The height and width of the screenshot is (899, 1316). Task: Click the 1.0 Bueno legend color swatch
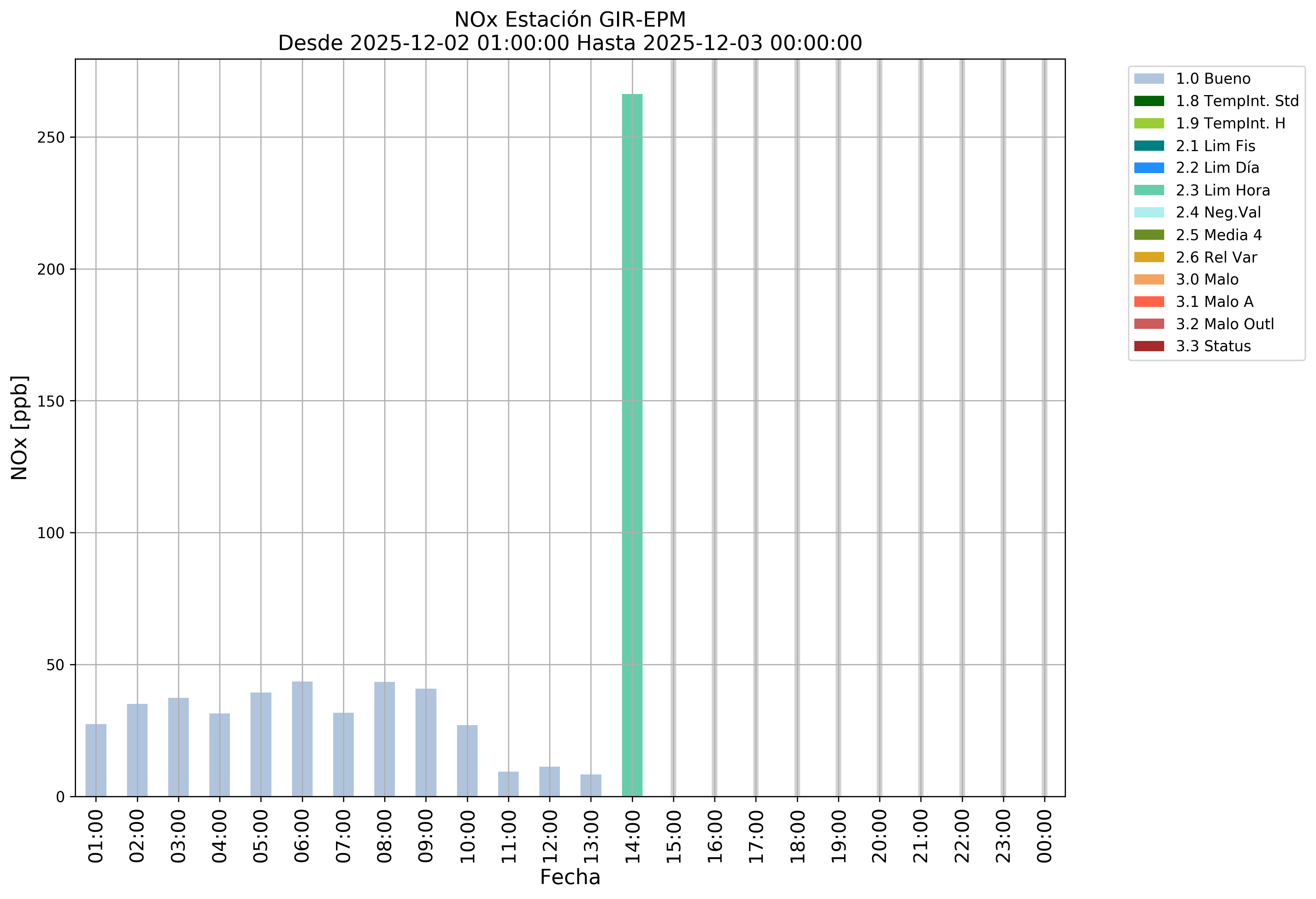(x=1149, y=79)
